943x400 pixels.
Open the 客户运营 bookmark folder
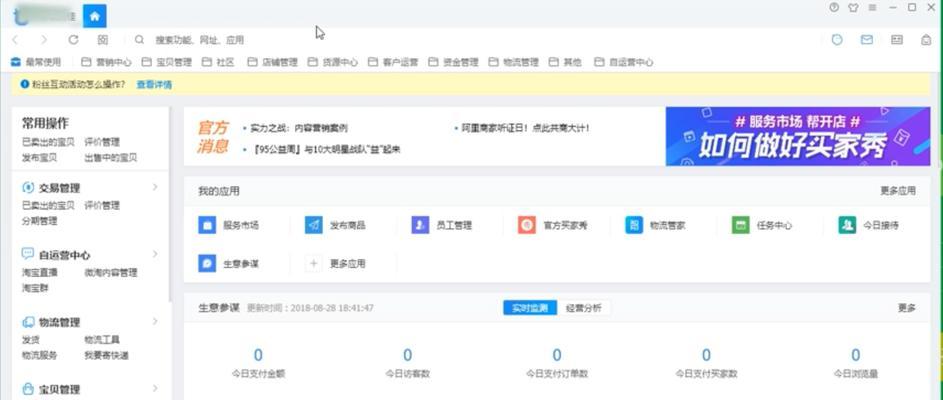coord(393,62)
